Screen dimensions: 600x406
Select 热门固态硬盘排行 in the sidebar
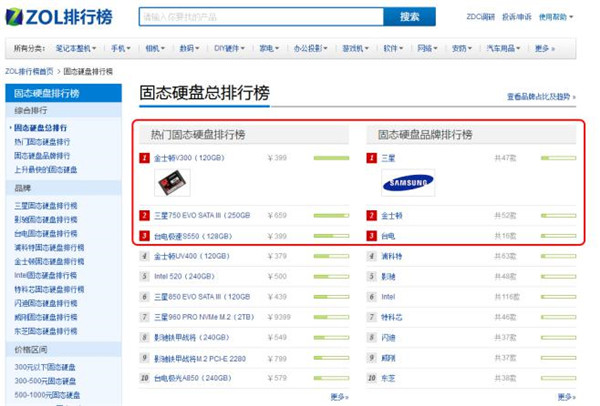42,142
